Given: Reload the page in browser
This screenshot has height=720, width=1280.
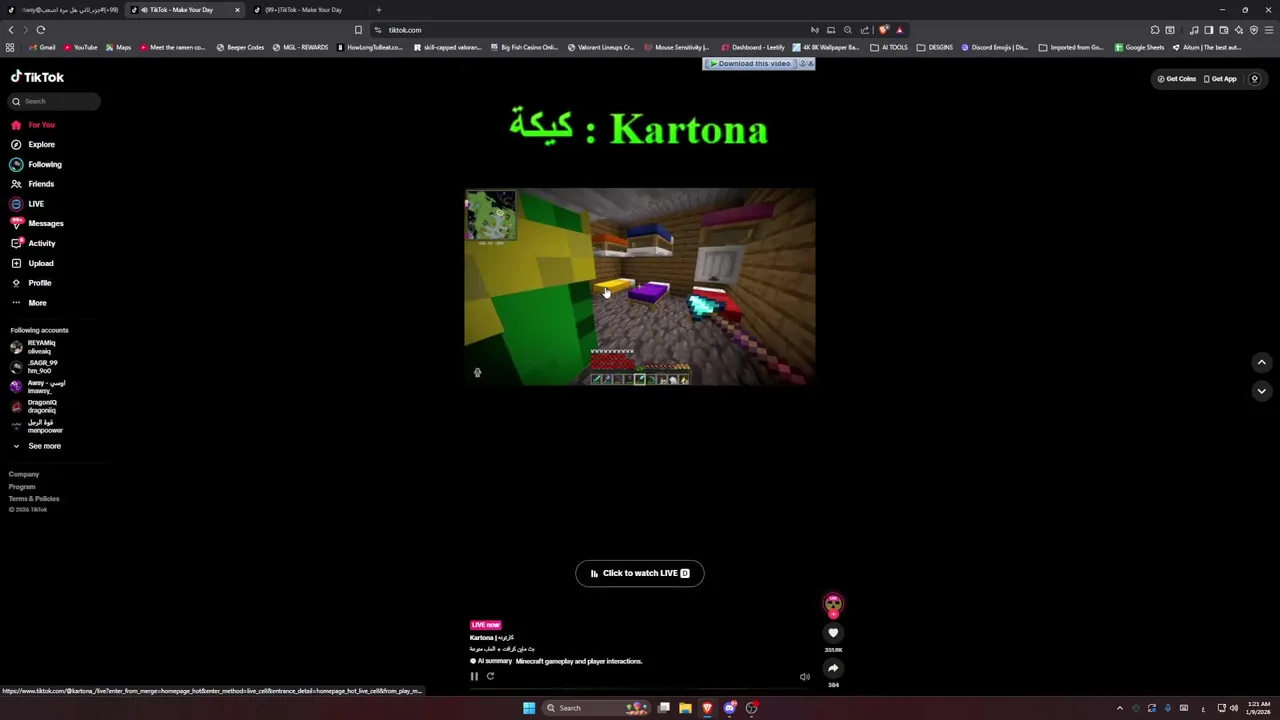Looking at the screenshot, I should point(41,30).
